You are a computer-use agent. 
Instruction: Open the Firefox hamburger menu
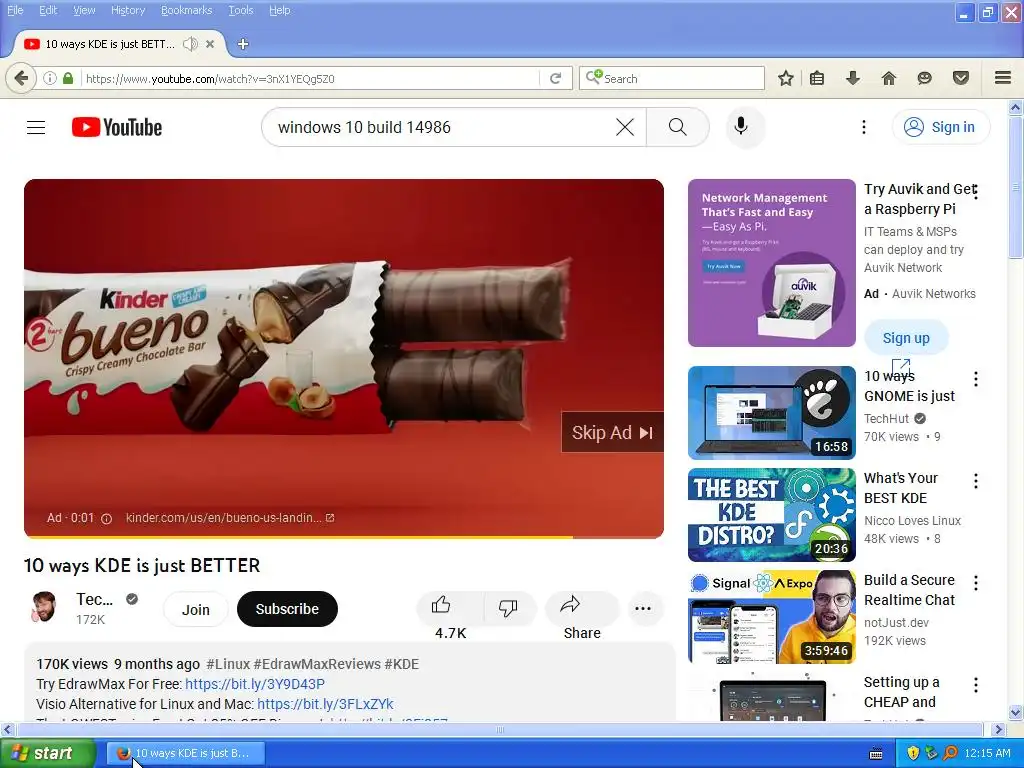[x=1003, y=78]
